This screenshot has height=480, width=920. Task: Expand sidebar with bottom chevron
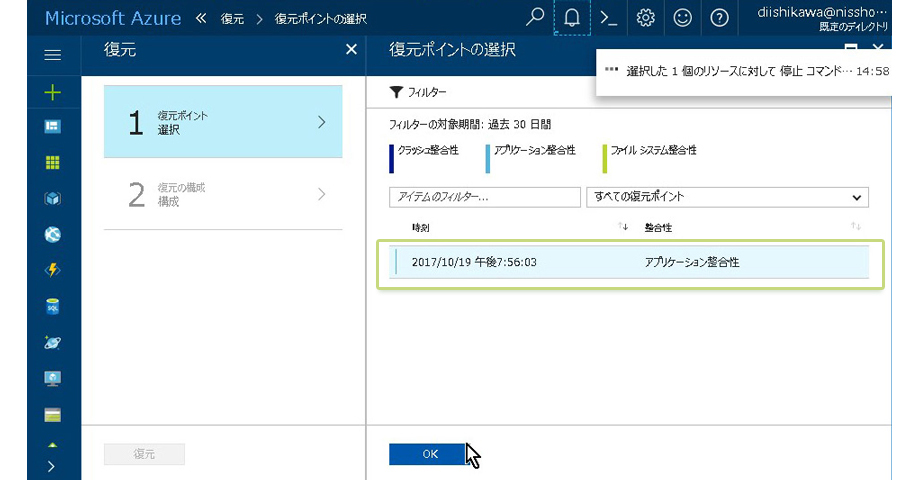click(x=52, y=467)
